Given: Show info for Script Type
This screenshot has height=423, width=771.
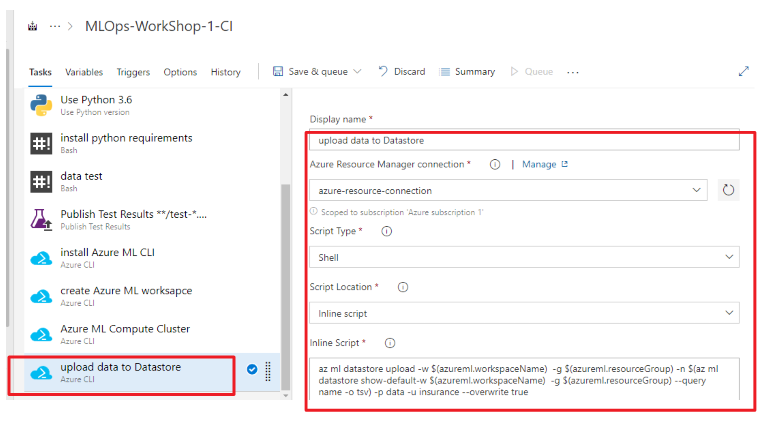Looking at the screenshot, I should (386, 231).
